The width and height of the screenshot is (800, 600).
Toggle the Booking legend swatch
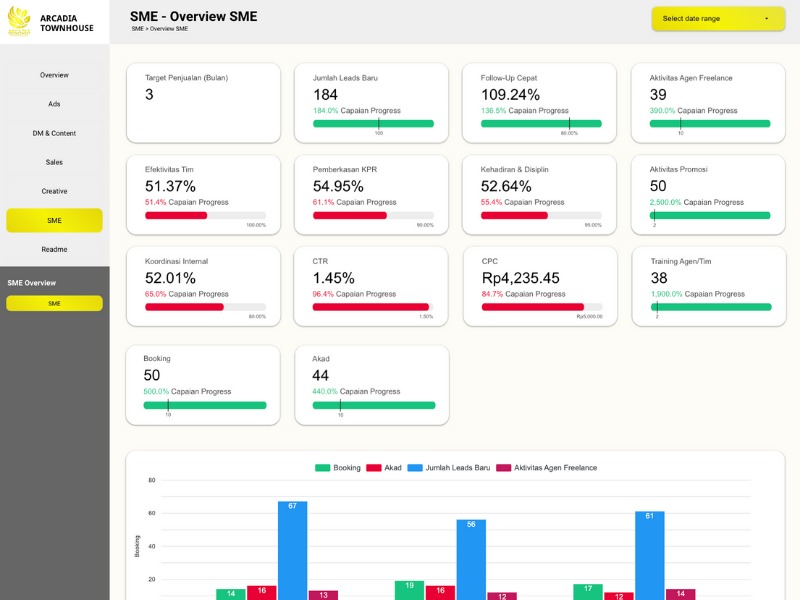coord(322,467)
